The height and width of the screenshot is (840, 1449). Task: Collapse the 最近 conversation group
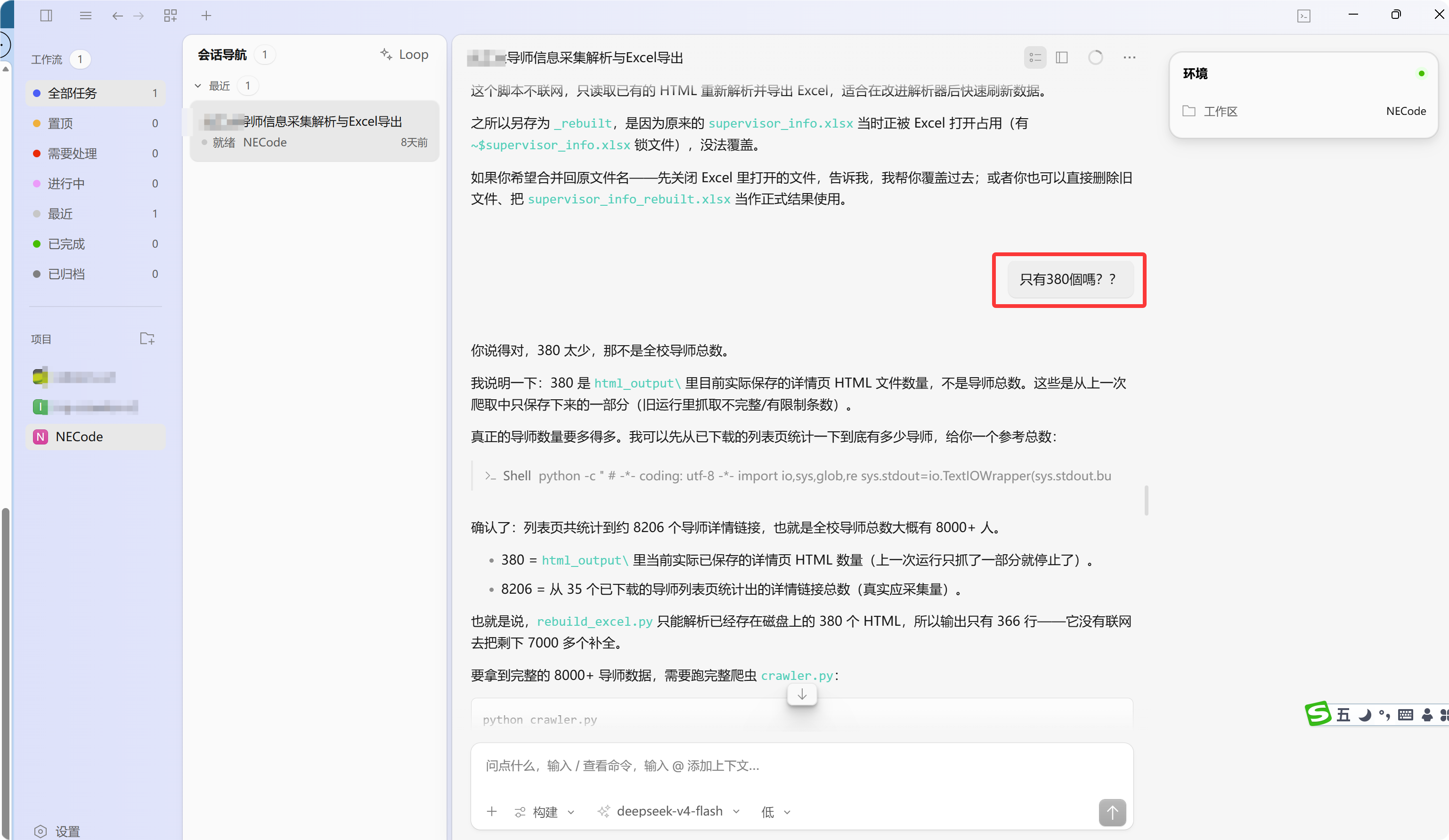[198, 86]
